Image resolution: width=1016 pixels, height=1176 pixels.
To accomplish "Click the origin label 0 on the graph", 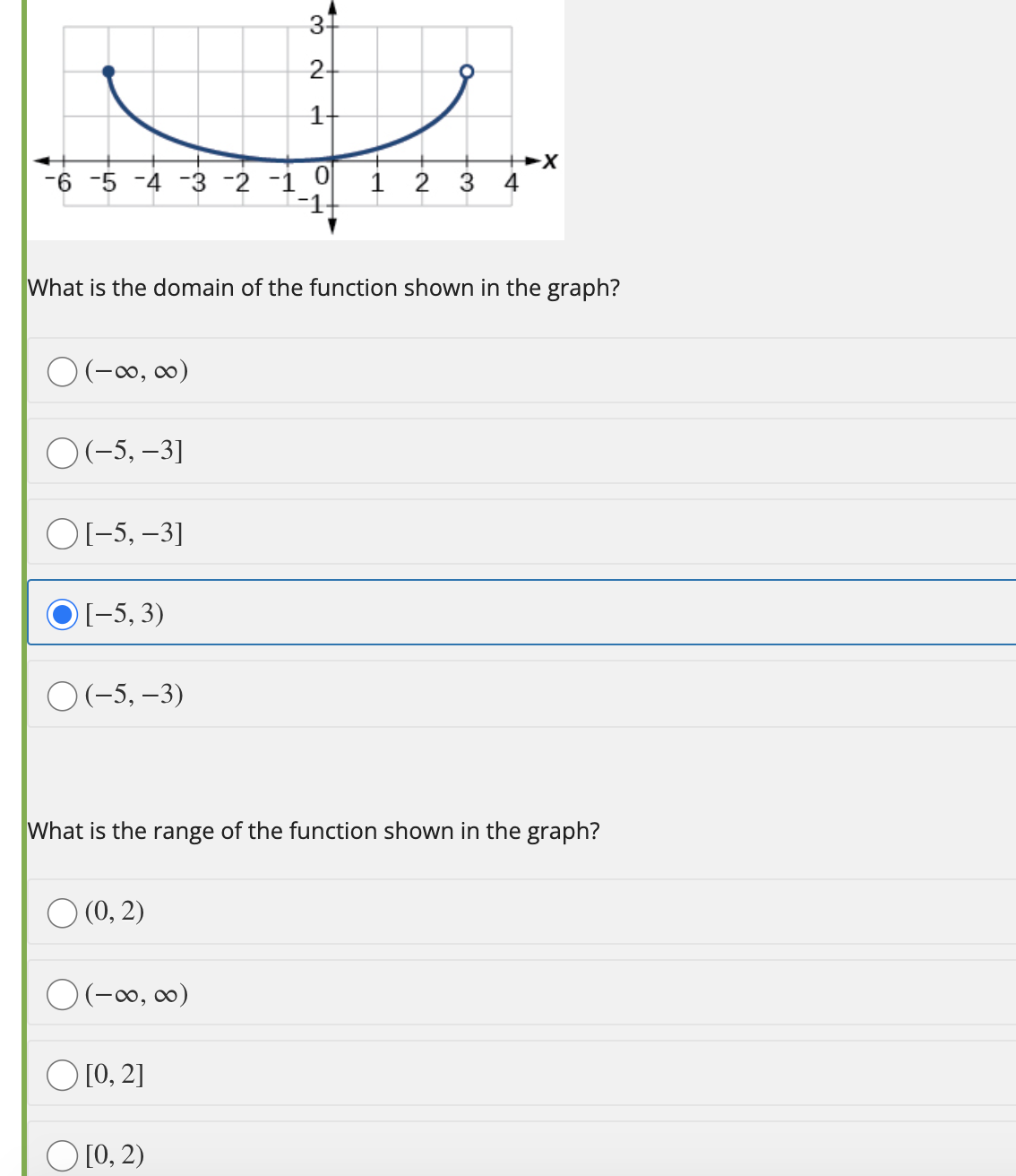I will 321,177.
